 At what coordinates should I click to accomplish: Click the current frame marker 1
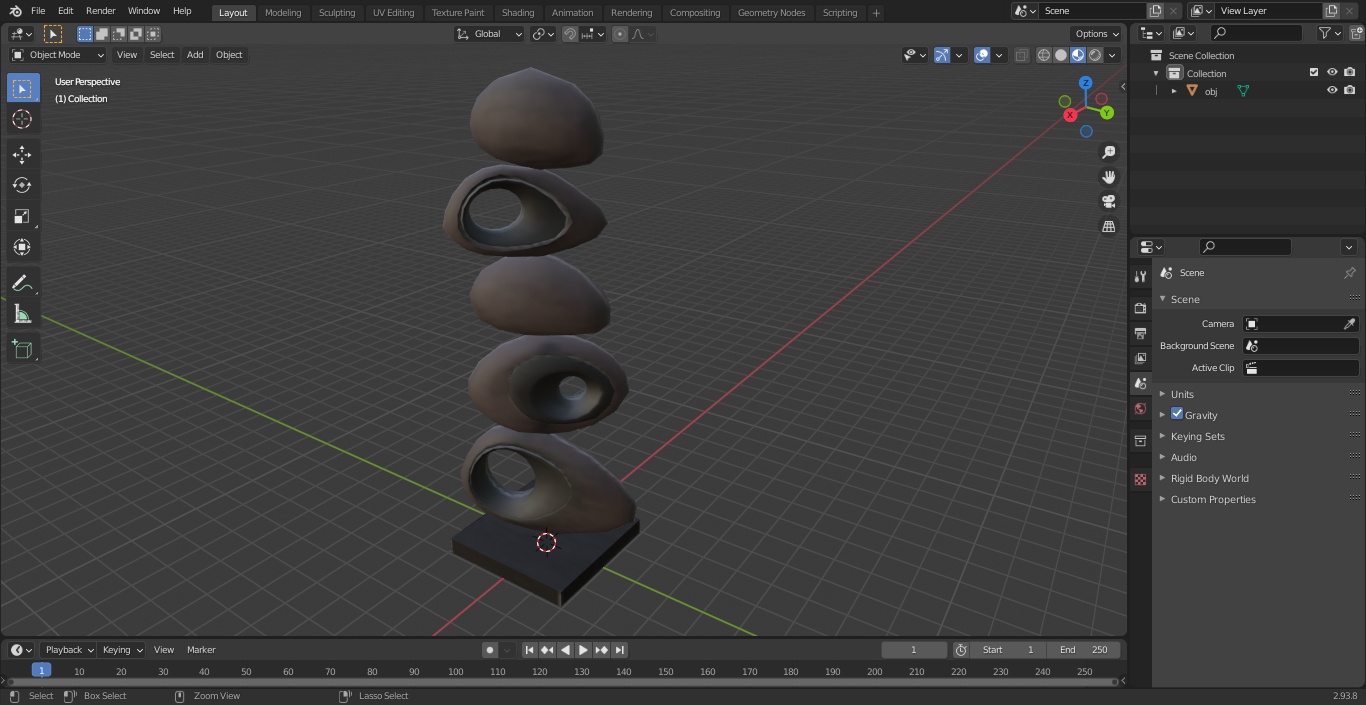pos(41,670)
